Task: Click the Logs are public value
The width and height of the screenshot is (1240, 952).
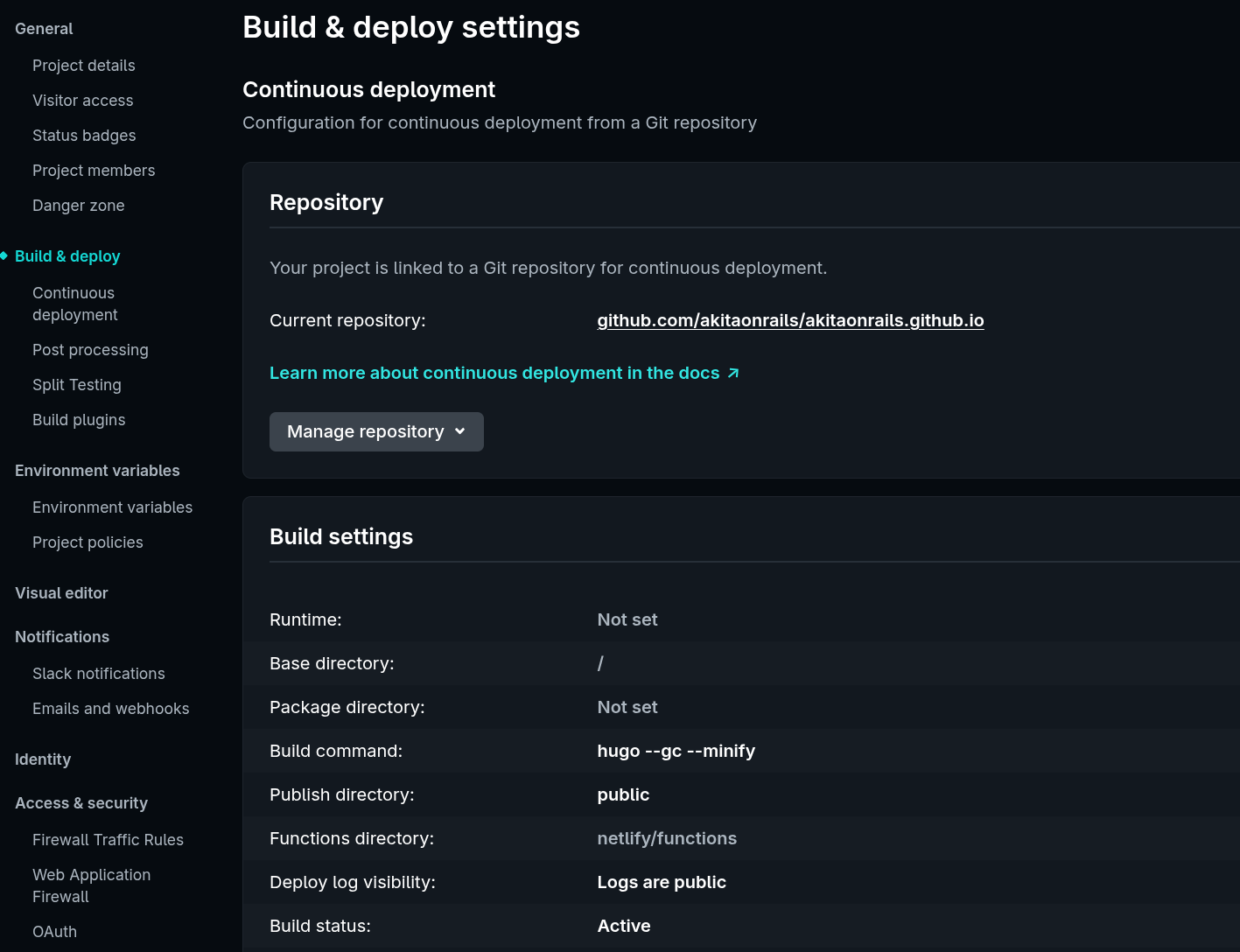Action: pos(662,882)
